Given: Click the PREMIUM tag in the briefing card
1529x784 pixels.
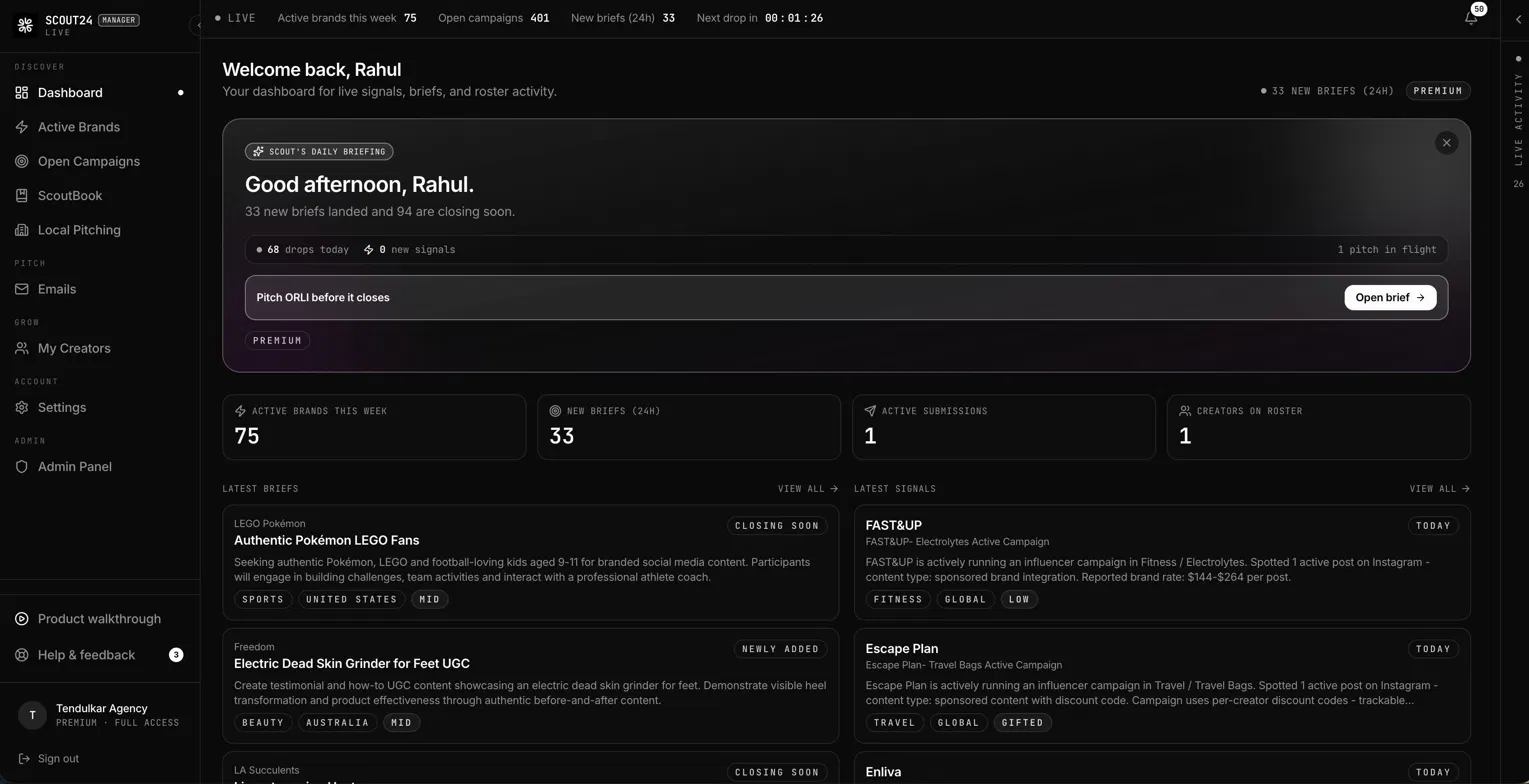Looking at the screenshot, I should [277, 341].
